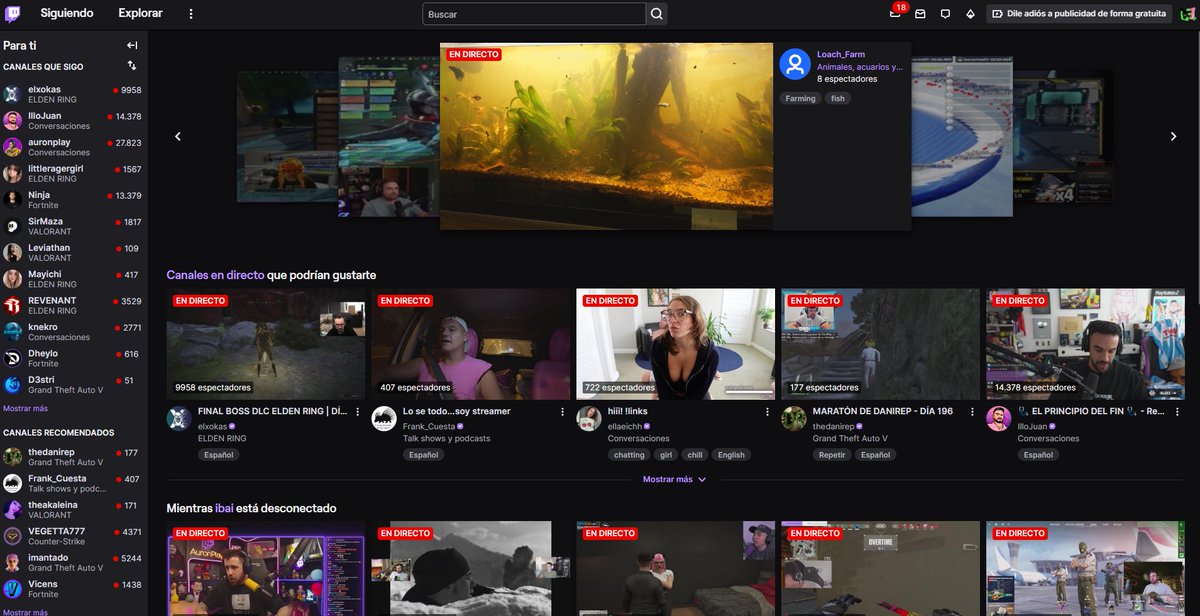1200x616 pixels.
Task: Open theakaleina recommended channel
Action: point(74,510)
